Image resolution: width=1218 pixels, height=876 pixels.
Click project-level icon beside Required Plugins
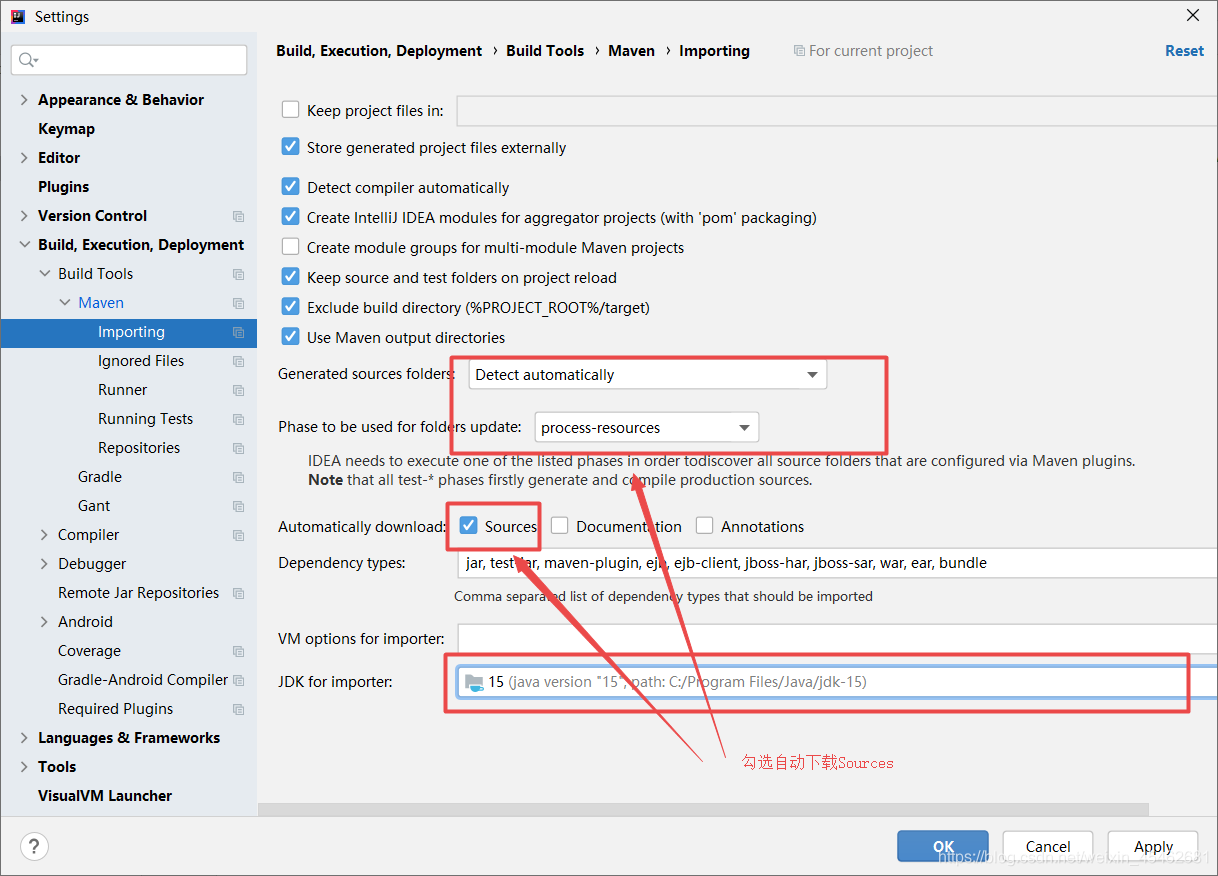(x=238, y=709)
